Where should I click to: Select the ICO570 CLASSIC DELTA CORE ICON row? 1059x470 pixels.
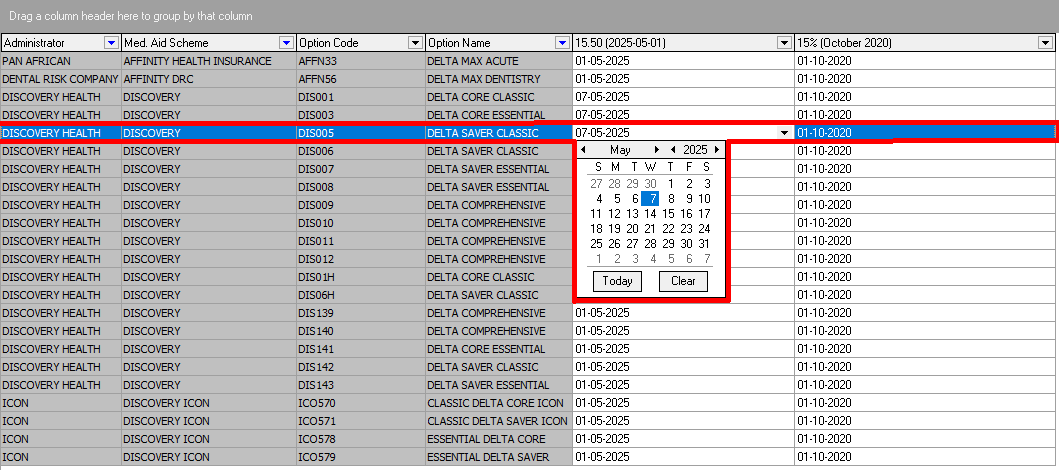tap(528, 403)
